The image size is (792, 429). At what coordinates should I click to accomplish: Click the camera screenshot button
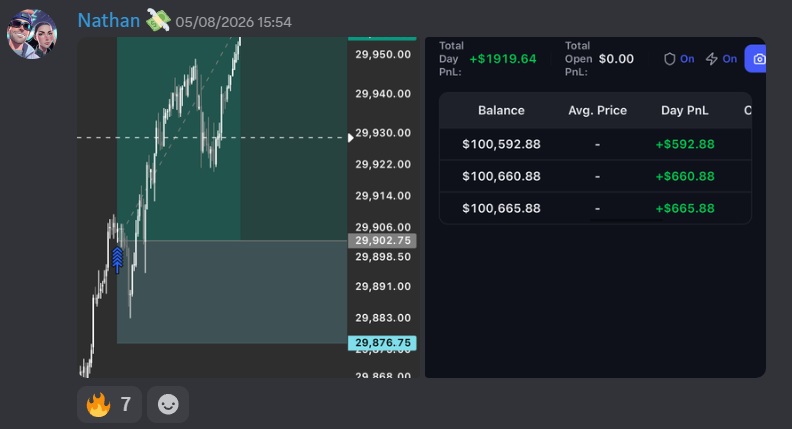[756, 59]
